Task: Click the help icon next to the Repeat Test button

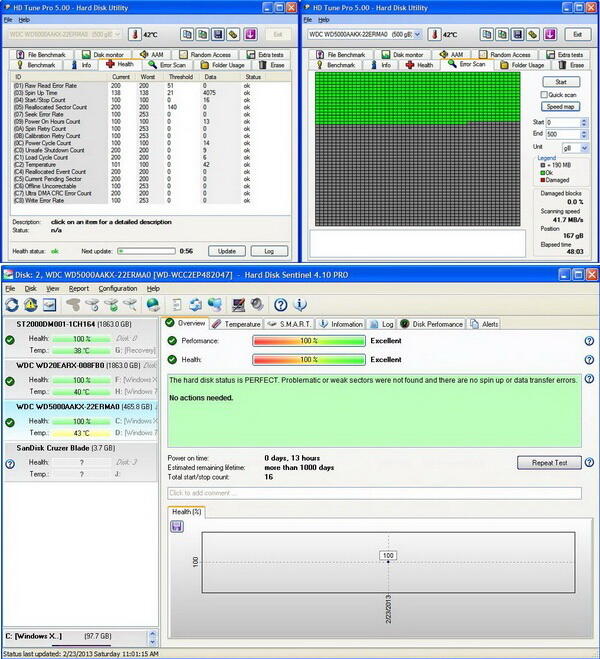Action: click(x=589, y=462)
